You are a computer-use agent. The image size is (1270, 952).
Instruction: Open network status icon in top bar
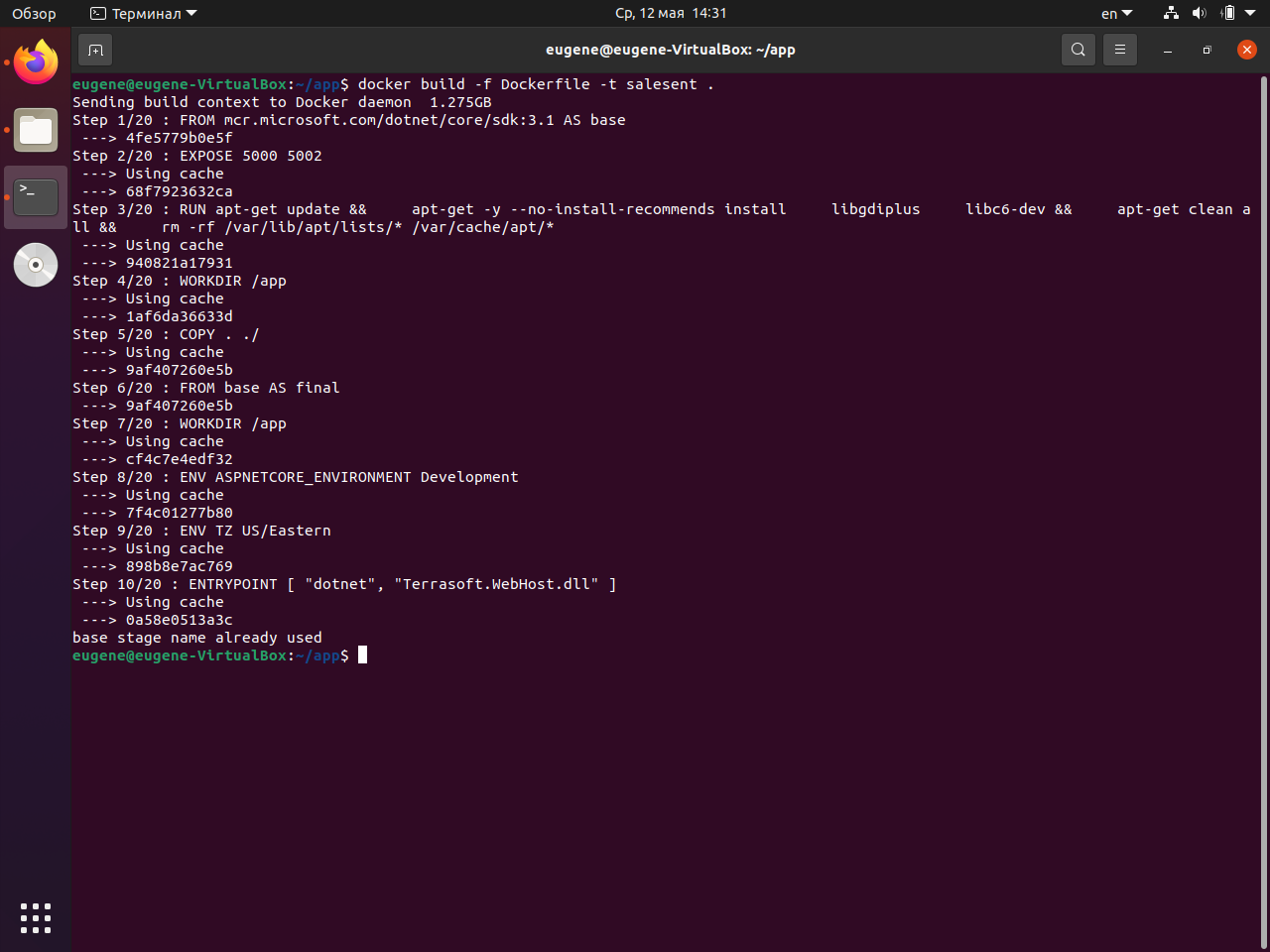(1171, 13)
